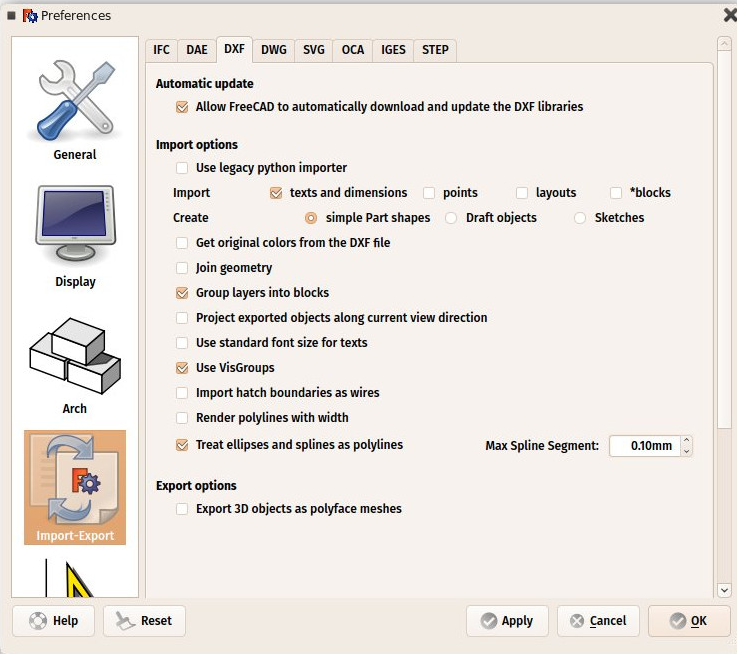The height and width of the screenshot is (654, 737).
Task: Enable Project exported objects along view direction
Action: click(182, 318)
